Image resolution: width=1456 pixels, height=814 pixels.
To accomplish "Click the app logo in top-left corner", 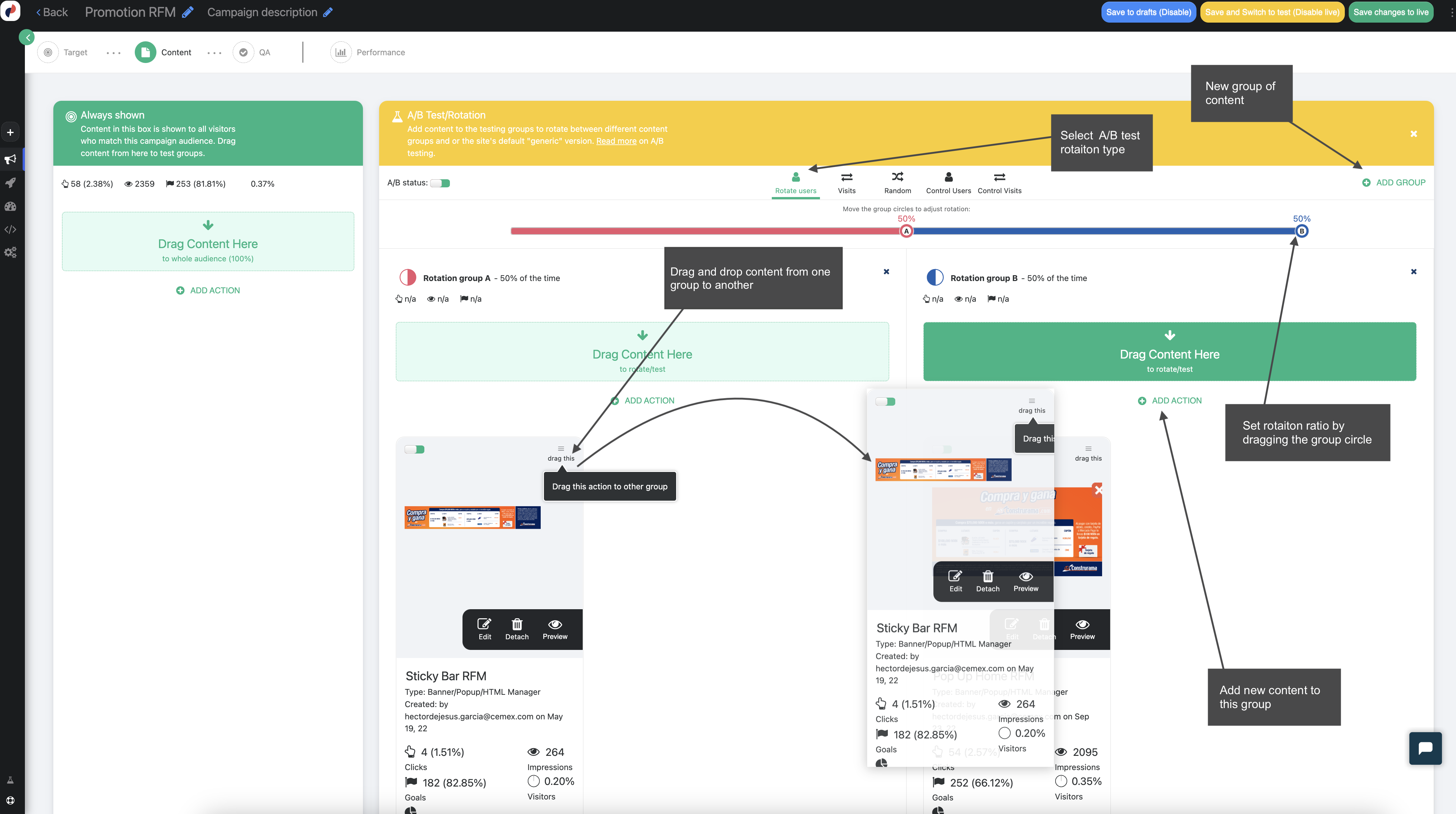I will pyautogui.click(x=11, y=11).
